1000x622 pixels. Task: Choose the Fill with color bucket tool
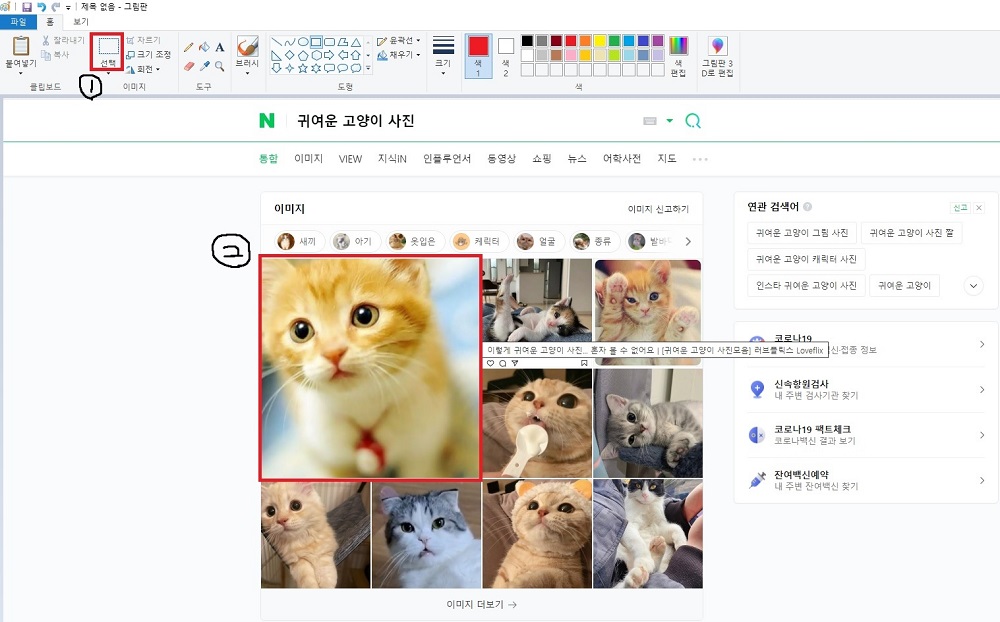tap(204, 47)
